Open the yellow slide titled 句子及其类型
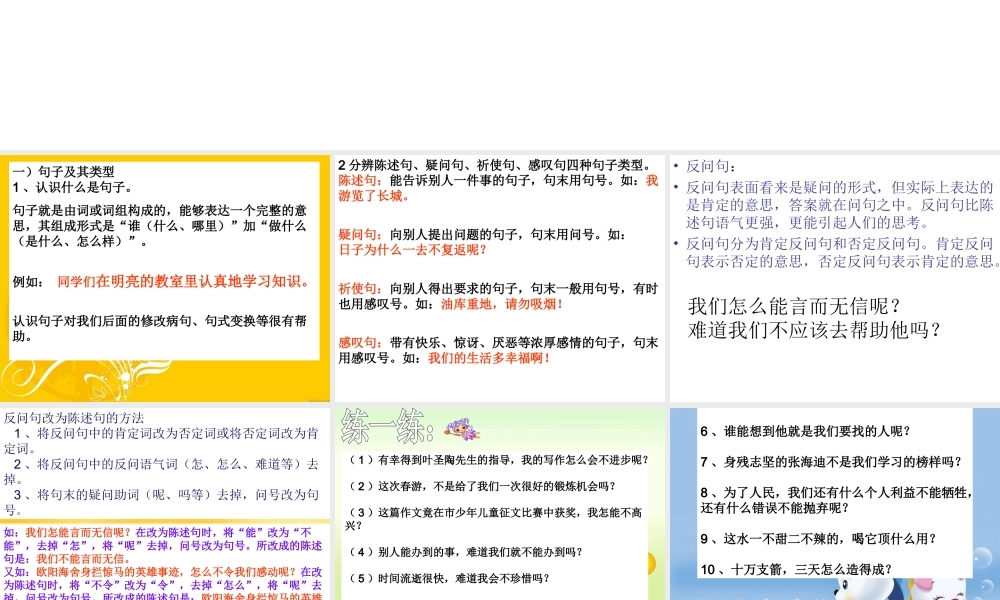Screen dimensions: 1000x600 coord(165,278)
